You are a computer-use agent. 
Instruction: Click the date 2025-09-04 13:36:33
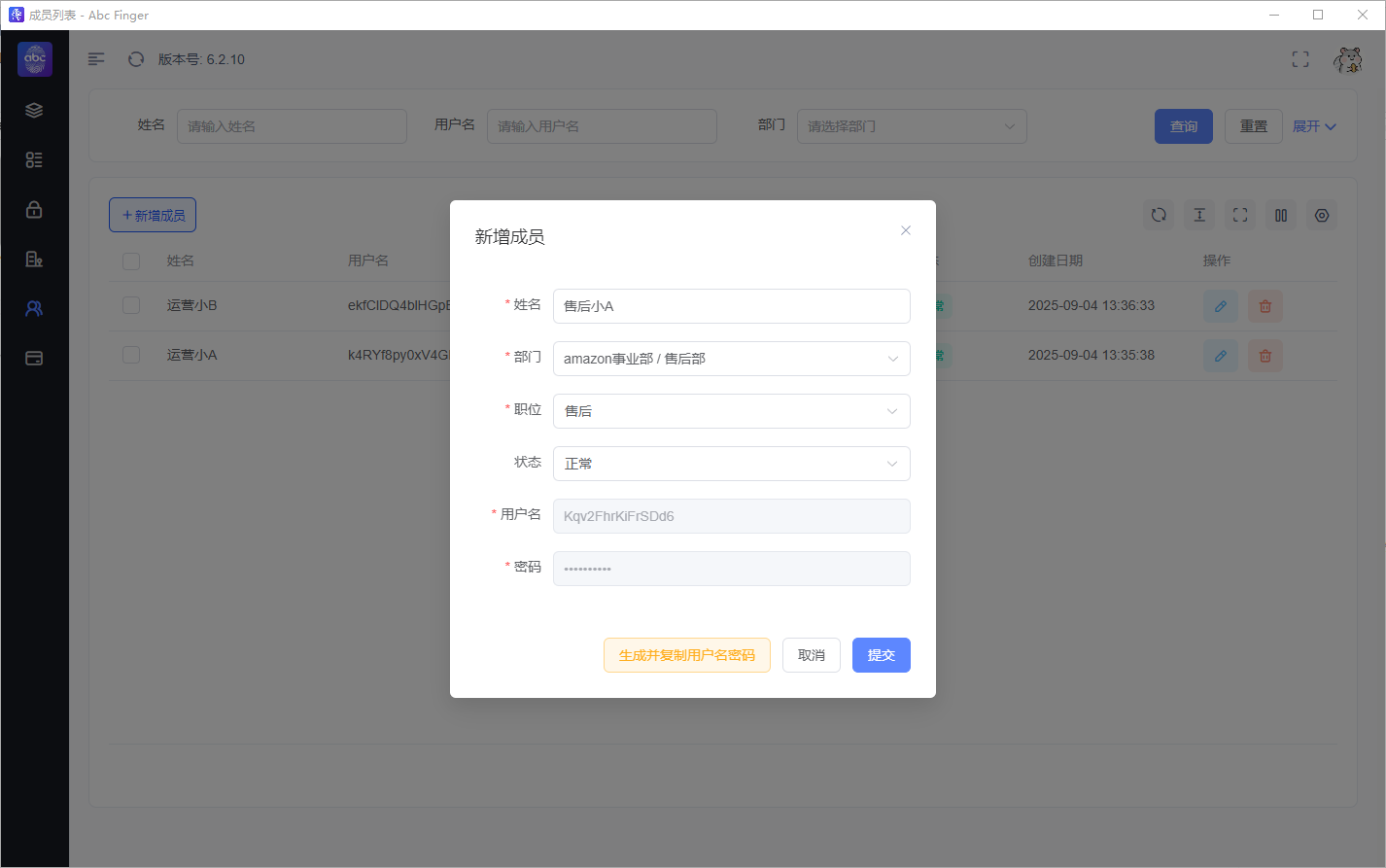[1091, 305]
